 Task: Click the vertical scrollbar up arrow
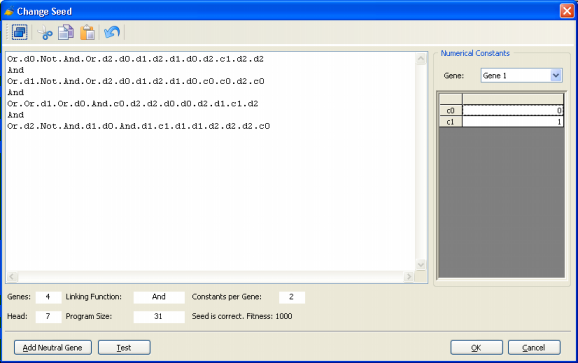(x=421, y=59)
